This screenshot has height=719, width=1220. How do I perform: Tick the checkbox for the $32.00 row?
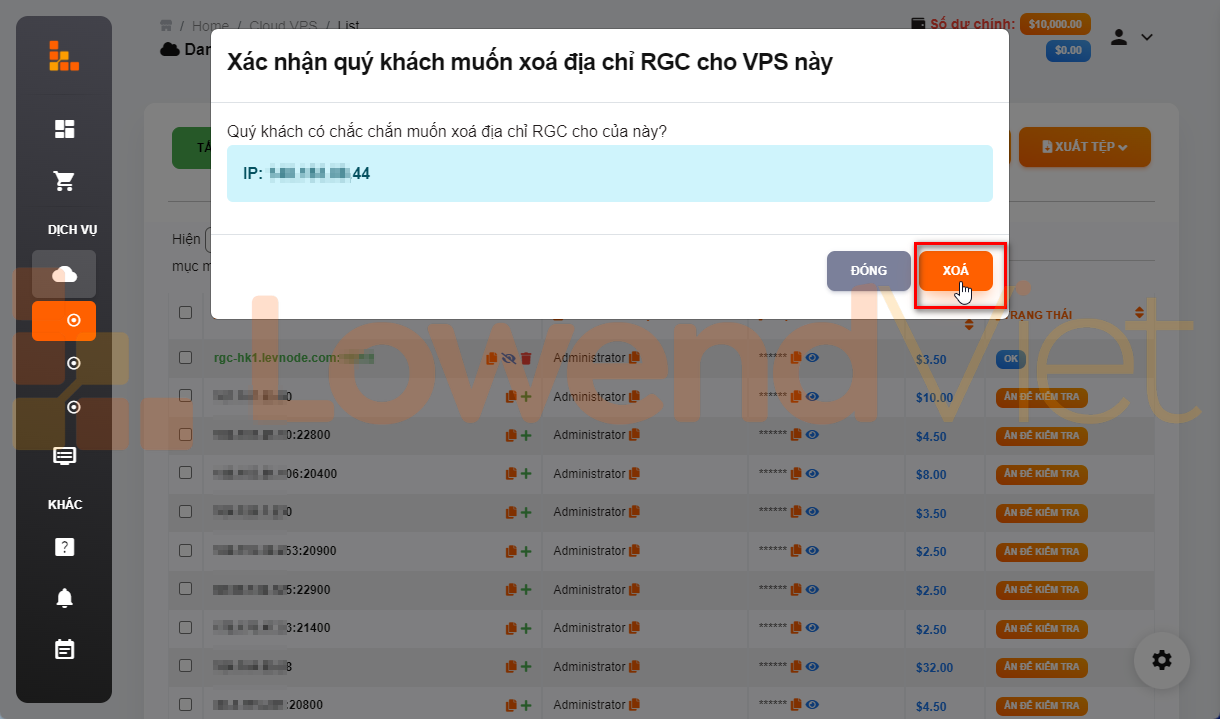185,666
